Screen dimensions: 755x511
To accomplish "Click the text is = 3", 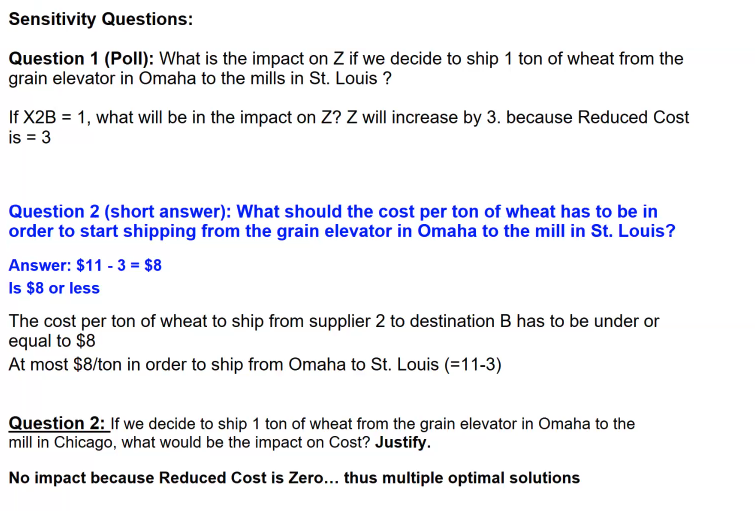I will [29, 138].
